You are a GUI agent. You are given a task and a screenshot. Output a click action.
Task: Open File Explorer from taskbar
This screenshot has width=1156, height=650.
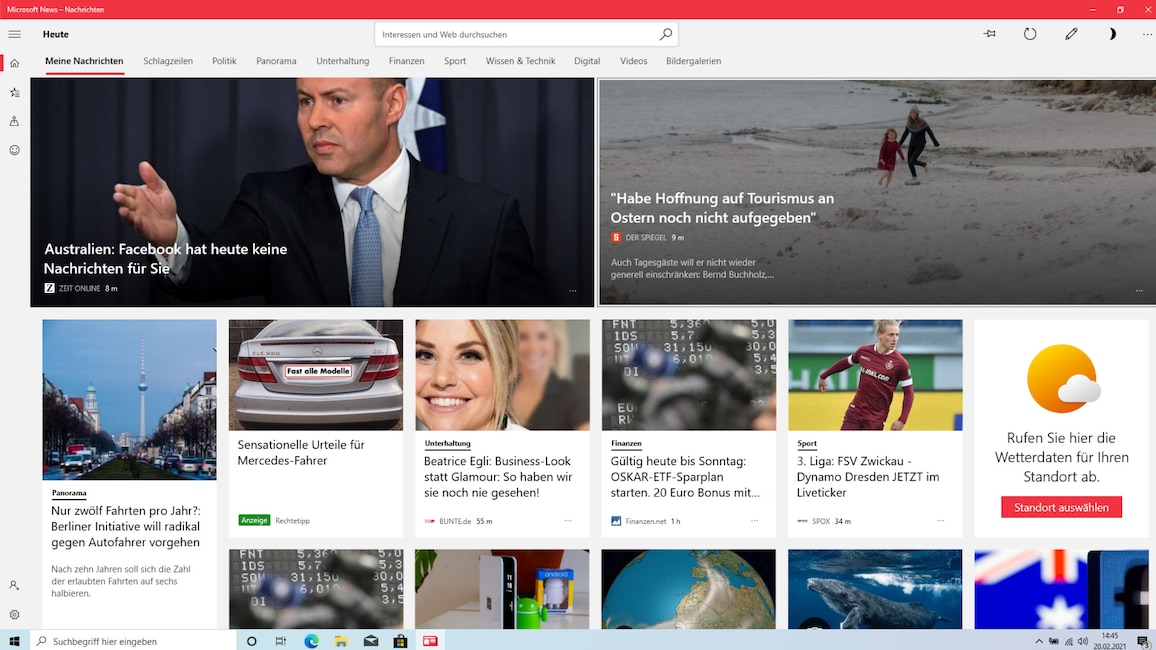tap(341, 641)
